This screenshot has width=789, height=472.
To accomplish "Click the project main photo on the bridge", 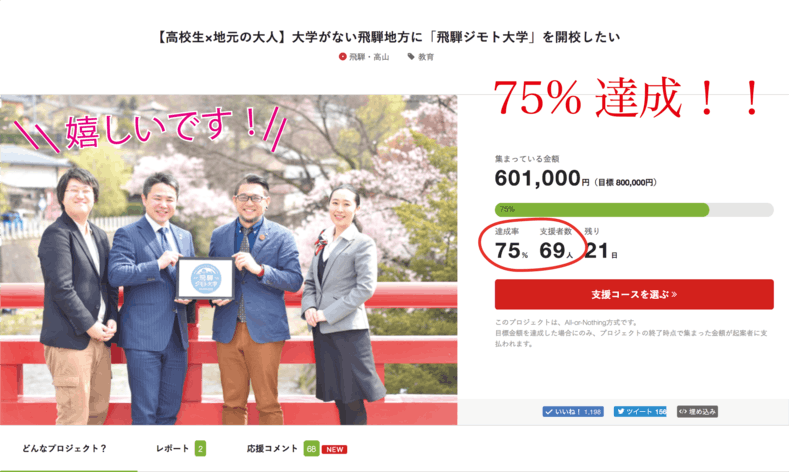I will tap(228, 260).
